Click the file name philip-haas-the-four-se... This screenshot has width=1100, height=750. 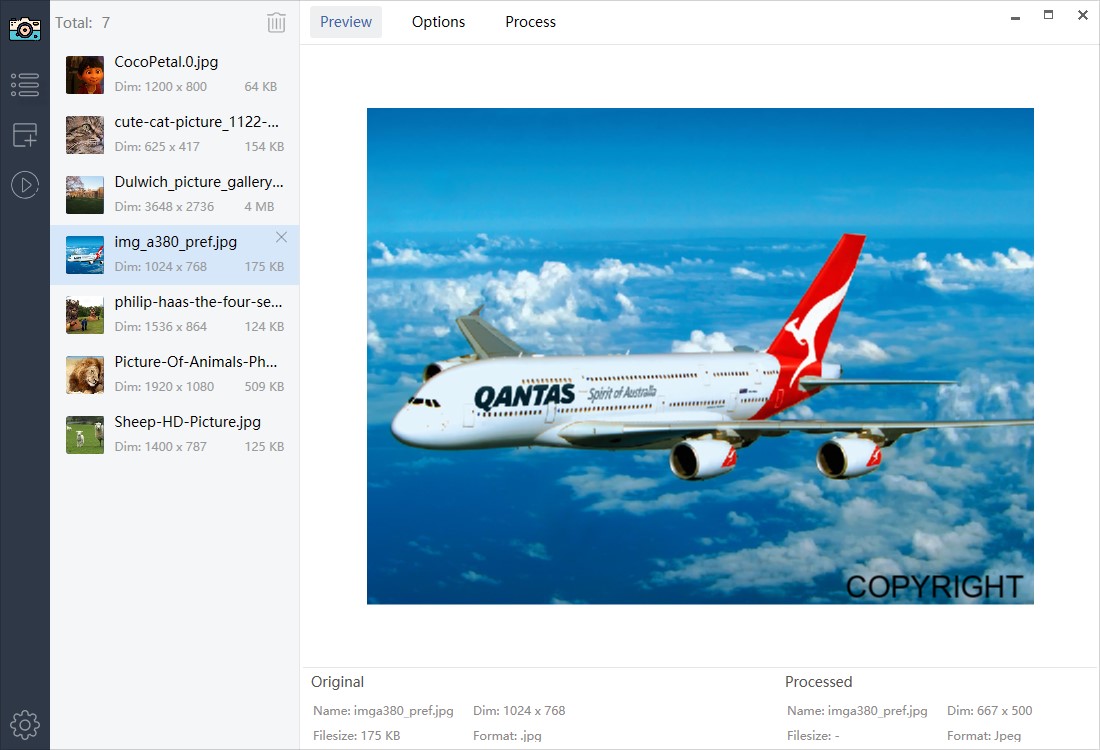[199, 302]
